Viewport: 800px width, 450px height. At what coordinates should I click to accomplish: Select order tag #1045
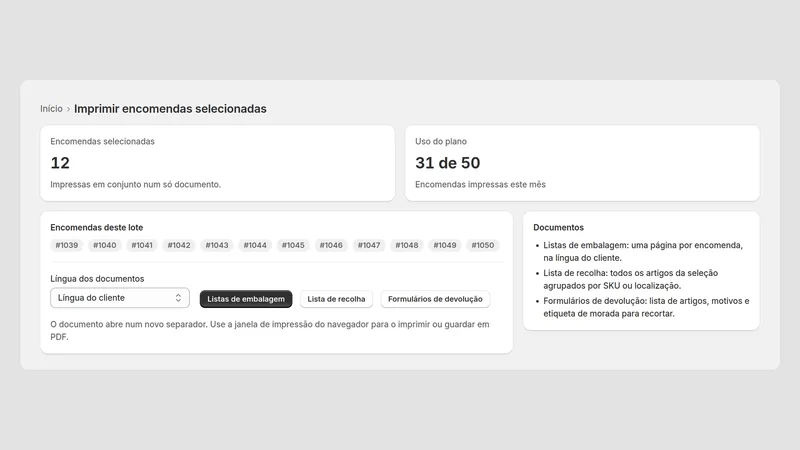pos(293,245)
